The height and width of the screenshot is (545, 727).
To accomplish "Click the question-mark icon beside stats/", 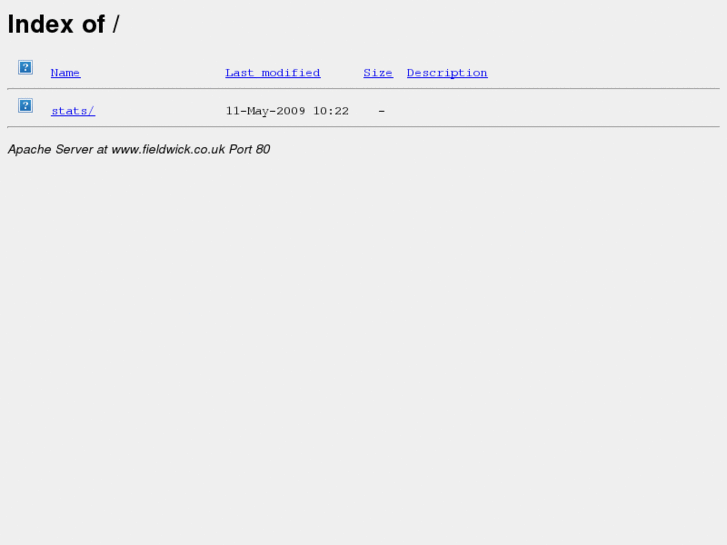I will click(x=26, y=105).
